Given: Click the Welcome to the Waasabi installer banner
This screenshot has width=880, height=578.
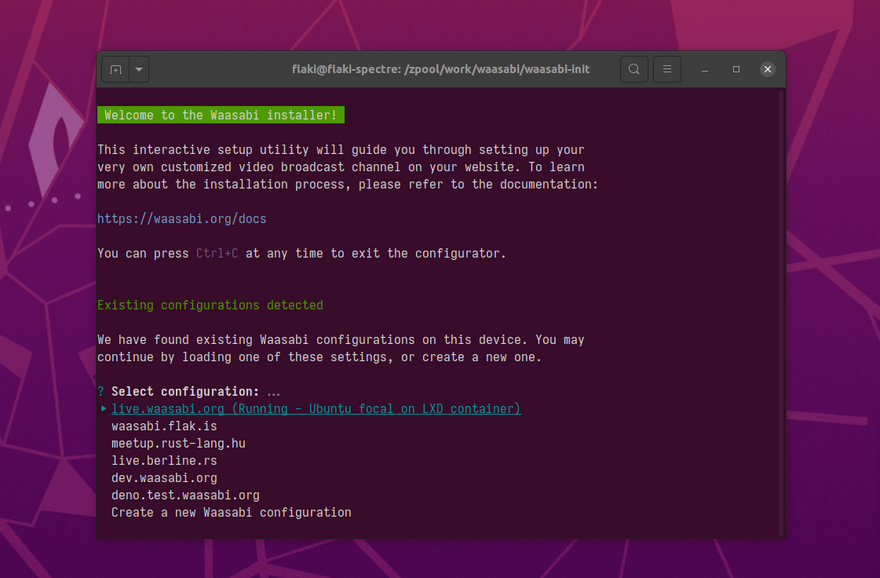Looking at the screenshot, I should [x=221, y=115].
